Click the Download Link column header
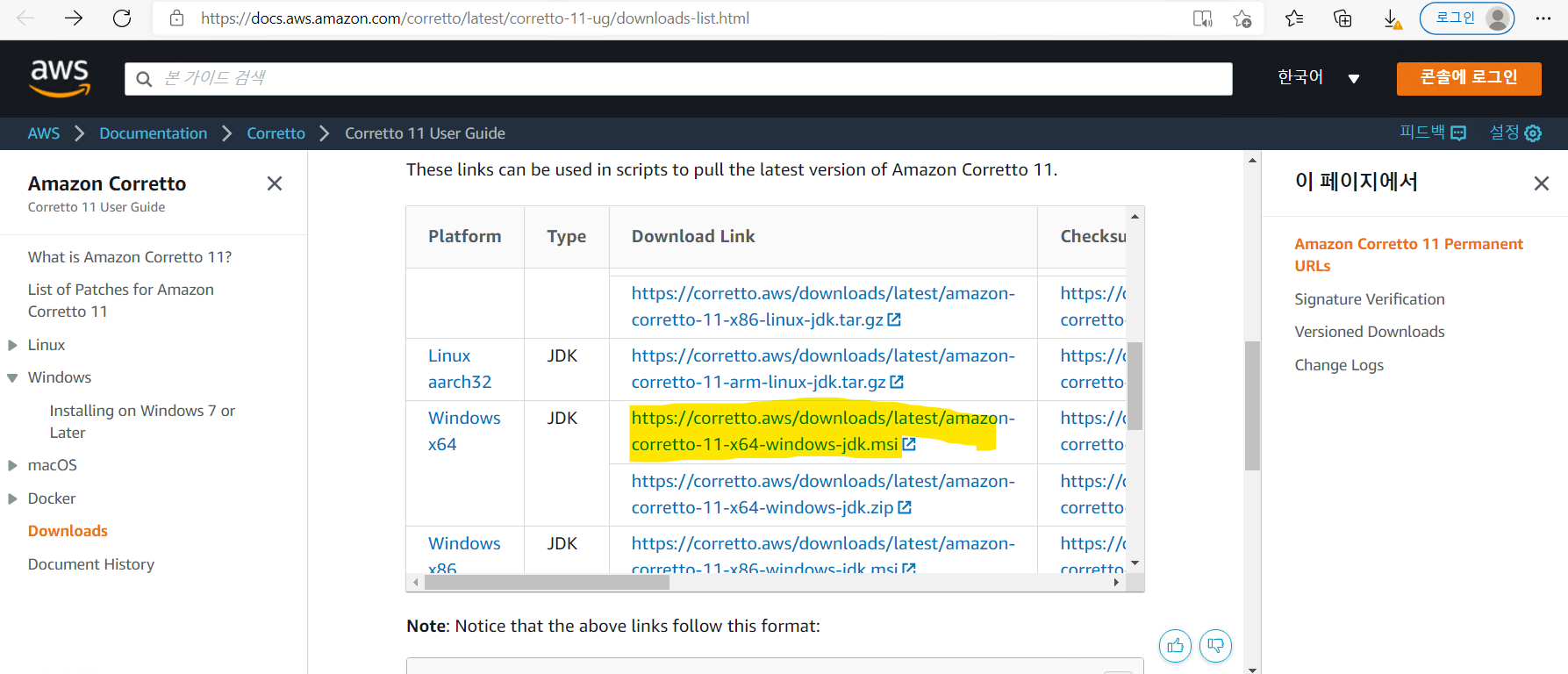 pyautogui.click(x=693, y=236)
